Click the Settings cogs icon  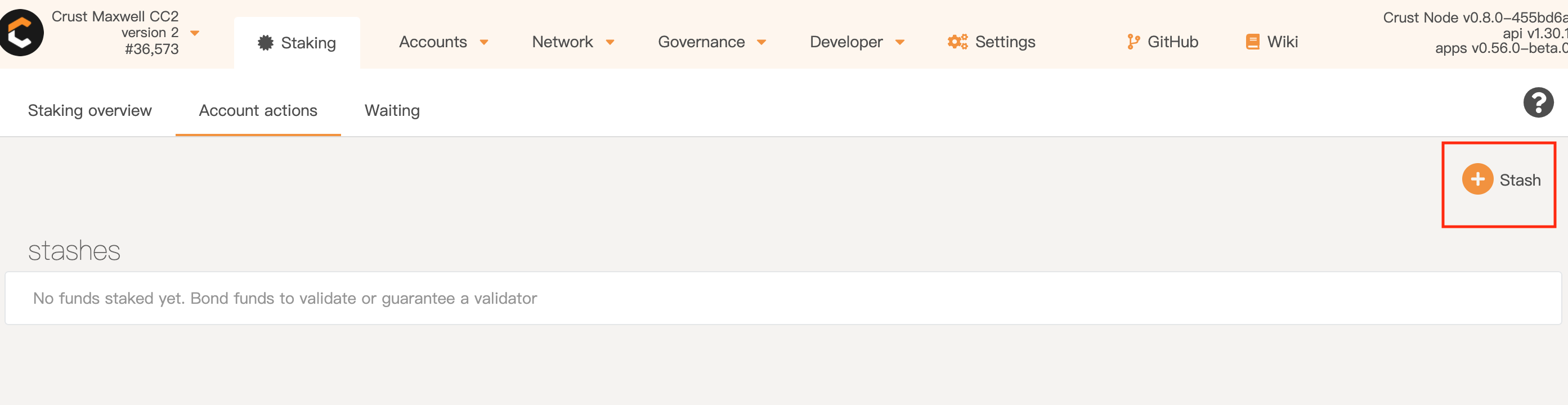tap(957, 42)
